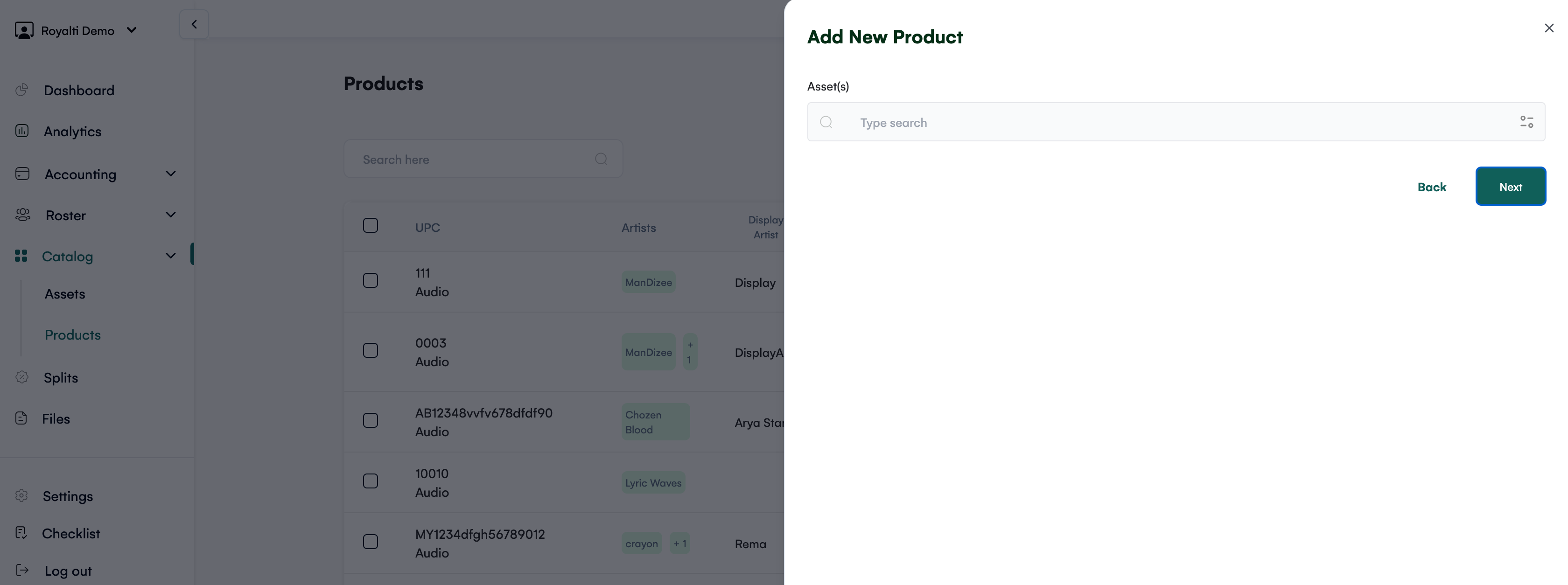Open the Royalti Demo account dropdown arrow

coord(132,30)
